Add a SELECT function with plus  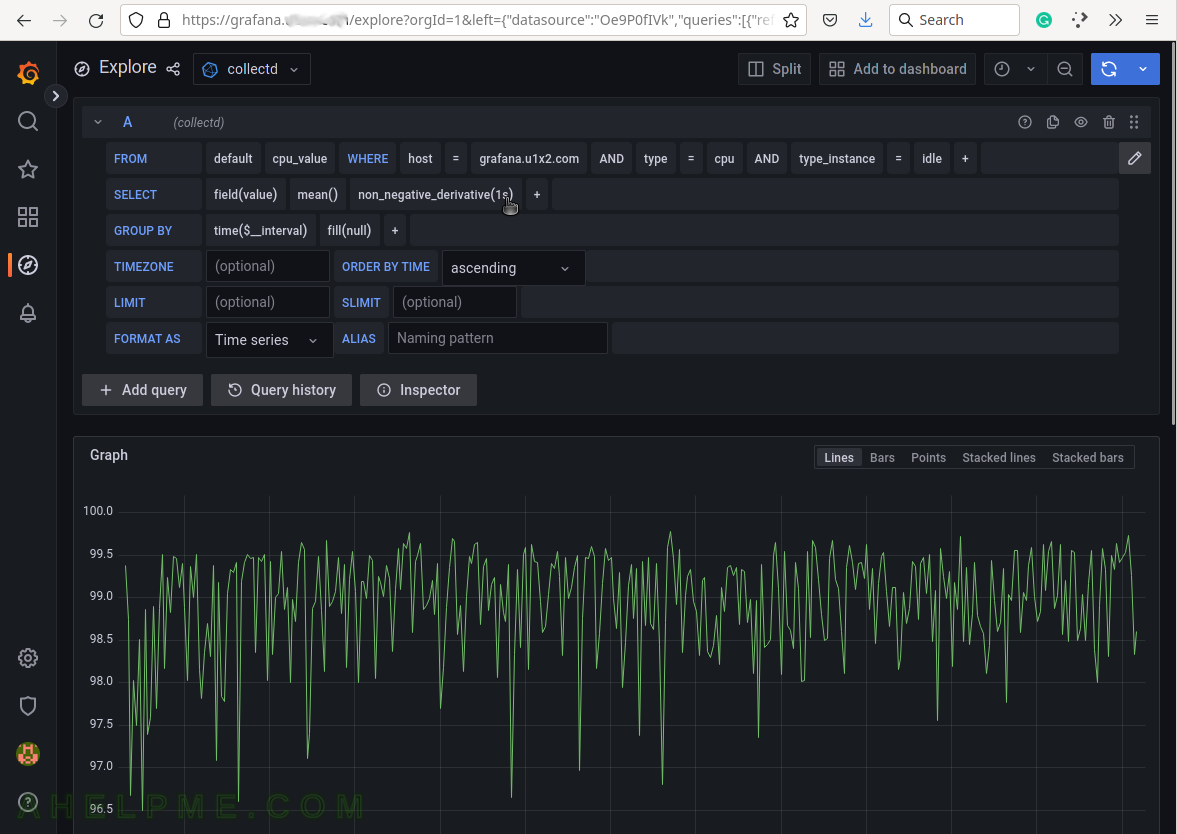pyautogui.click(x=537, y=194)
